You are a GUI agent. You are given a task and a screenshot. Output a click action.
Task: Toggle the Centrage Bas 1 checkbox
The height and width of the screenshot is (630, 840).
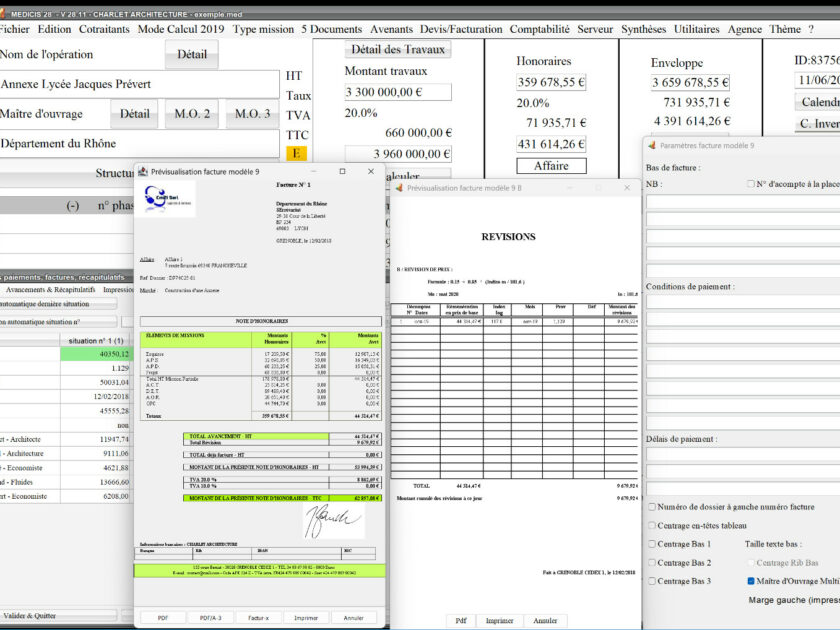tap(652, 544)
